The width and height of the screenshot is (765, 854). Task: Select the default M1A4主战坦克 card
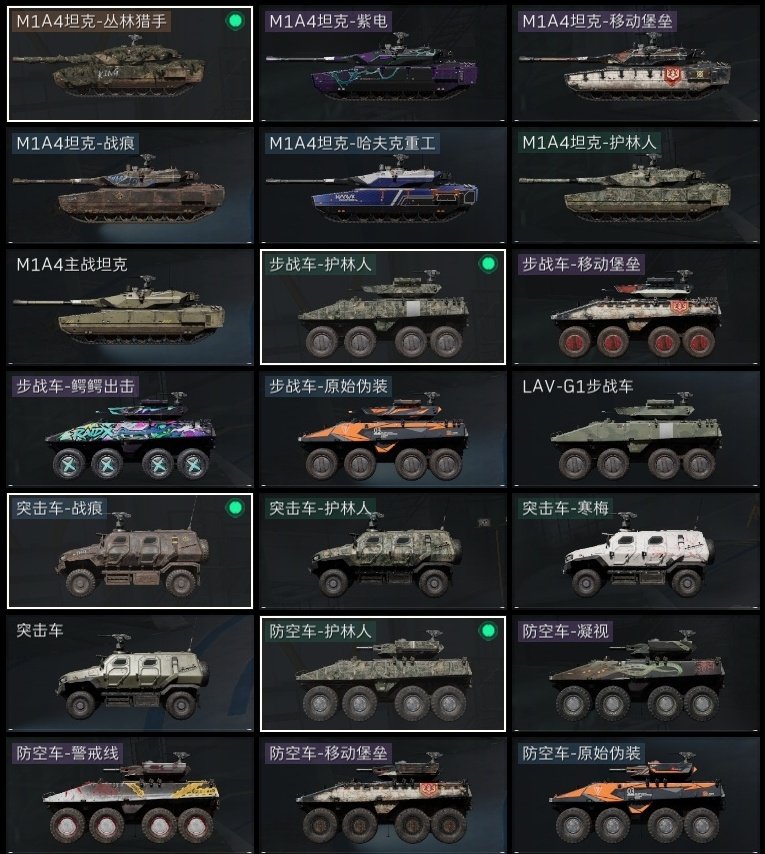130,307
